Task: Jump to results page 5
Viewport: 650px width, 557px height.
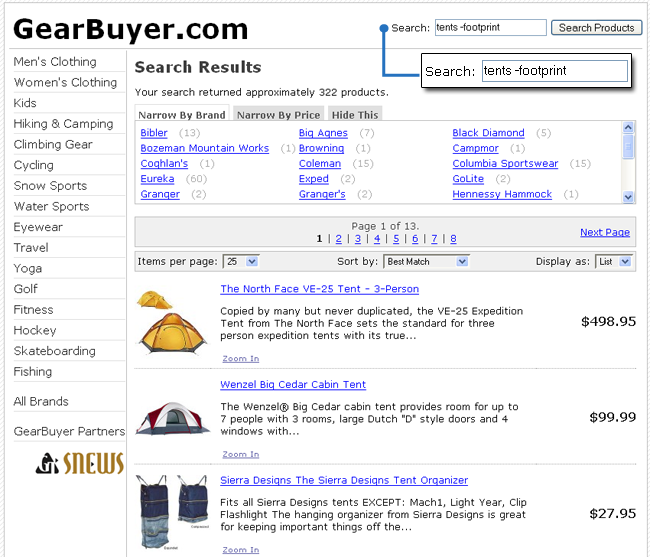Action: point(396,239)
